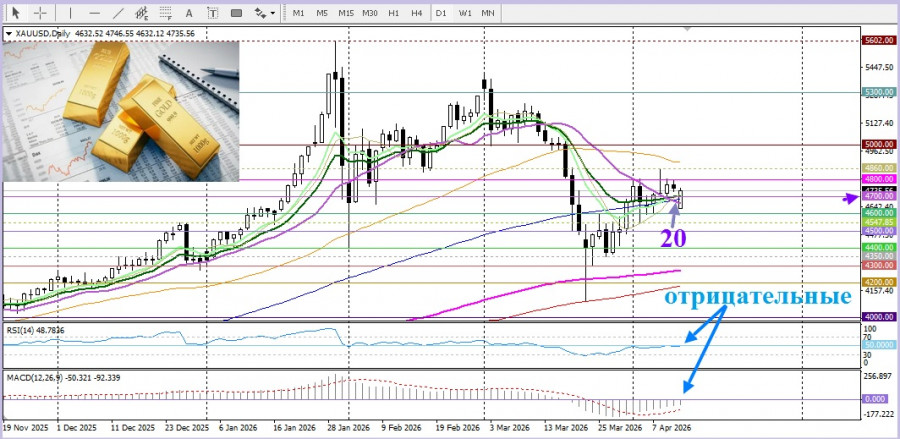Switch to M15 timeframe

346,13
